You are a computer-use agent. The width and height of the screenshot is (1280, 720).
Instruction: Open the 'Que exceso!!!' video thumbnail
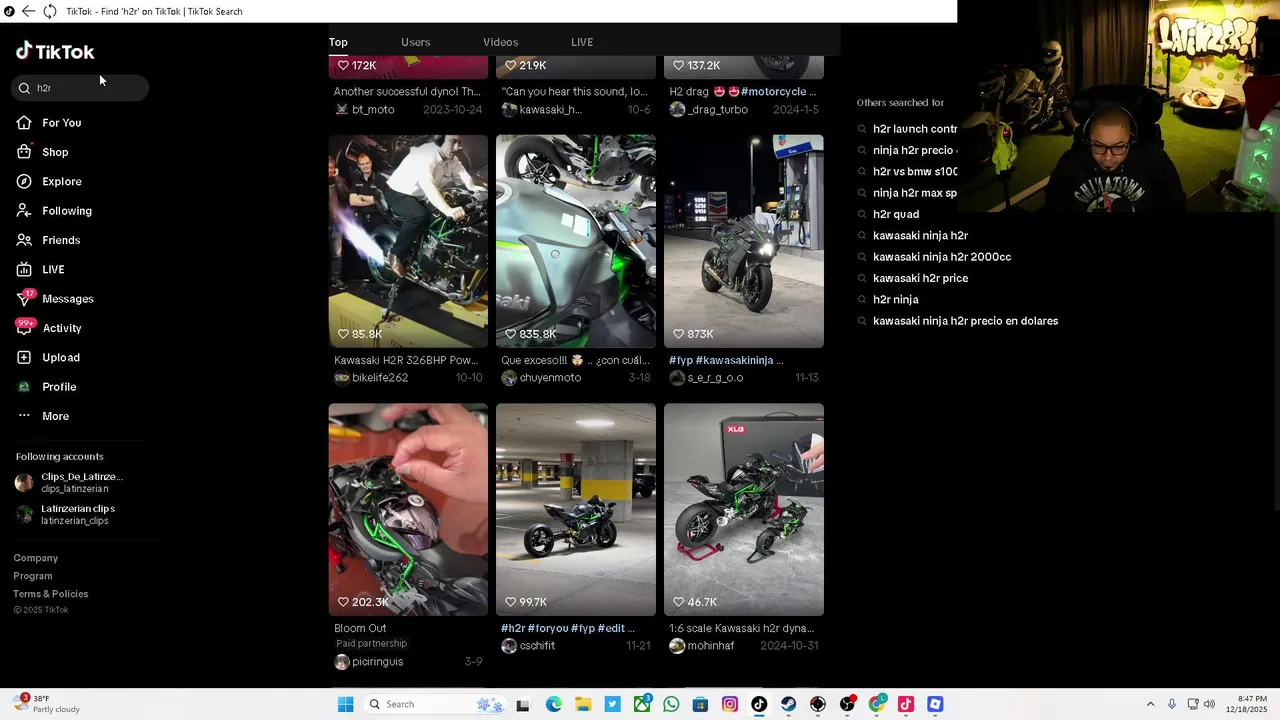[576, 241]
